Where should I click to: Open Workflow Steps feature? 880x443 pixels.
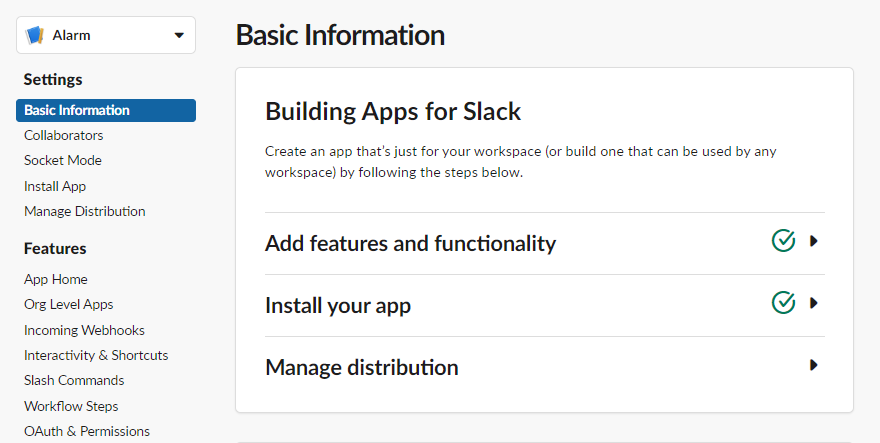tap(71, 406)
